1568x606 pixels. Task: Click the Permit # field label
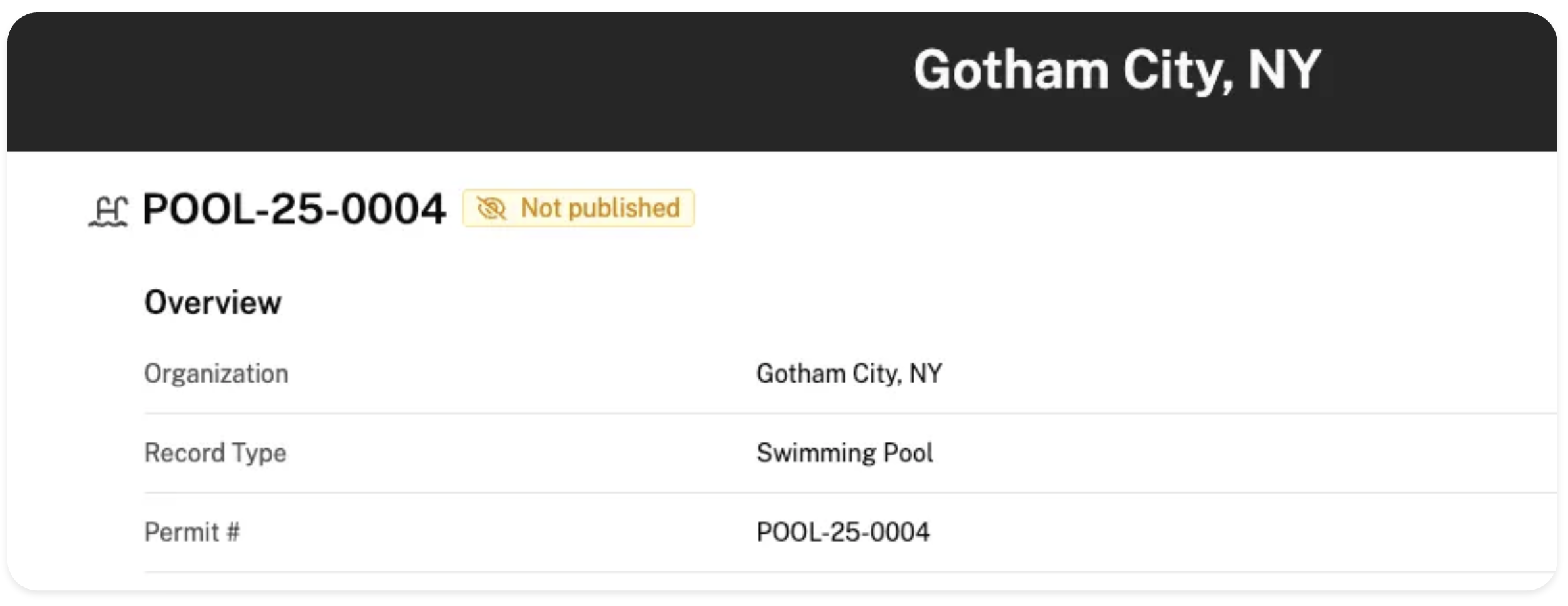click(191, 532)
